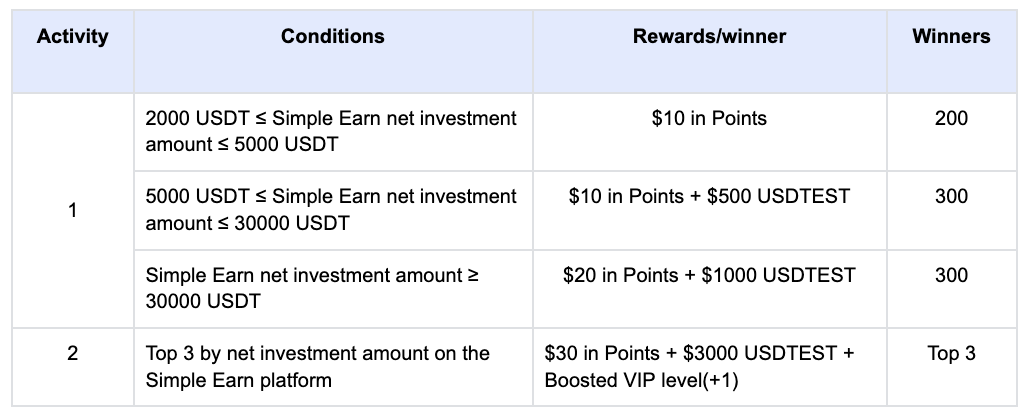This screenshot has width=1022, height=416.
Task: Click the 'Boosted VIP level(+1)' text
Action: (x=643, y=381)
